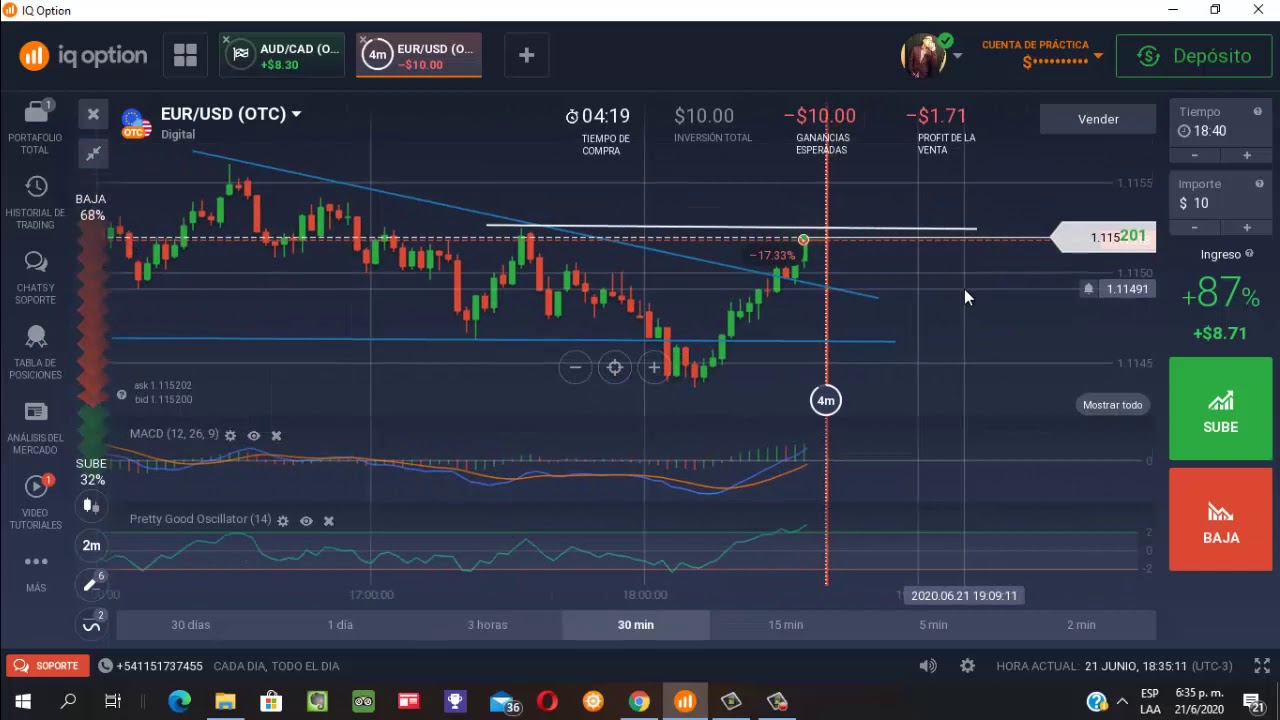Open the indicators button

91,625
